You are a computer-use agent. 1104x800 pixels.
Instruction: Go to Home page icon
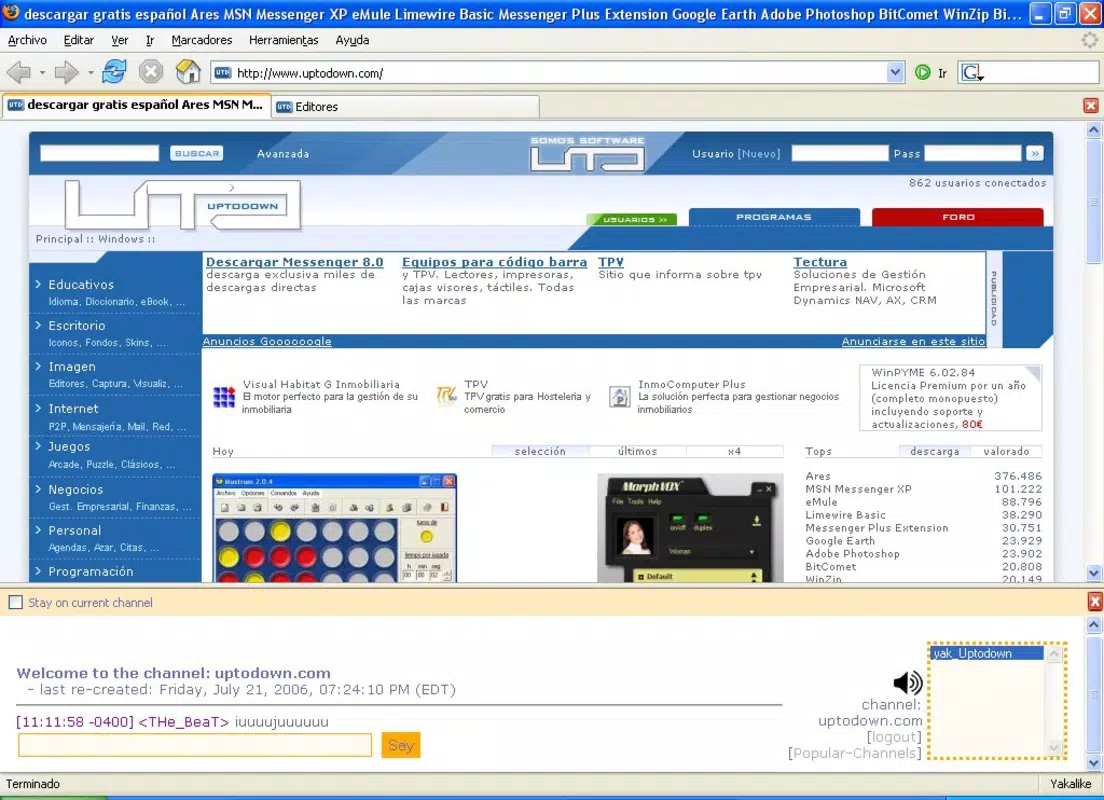(x=188, y=72)
